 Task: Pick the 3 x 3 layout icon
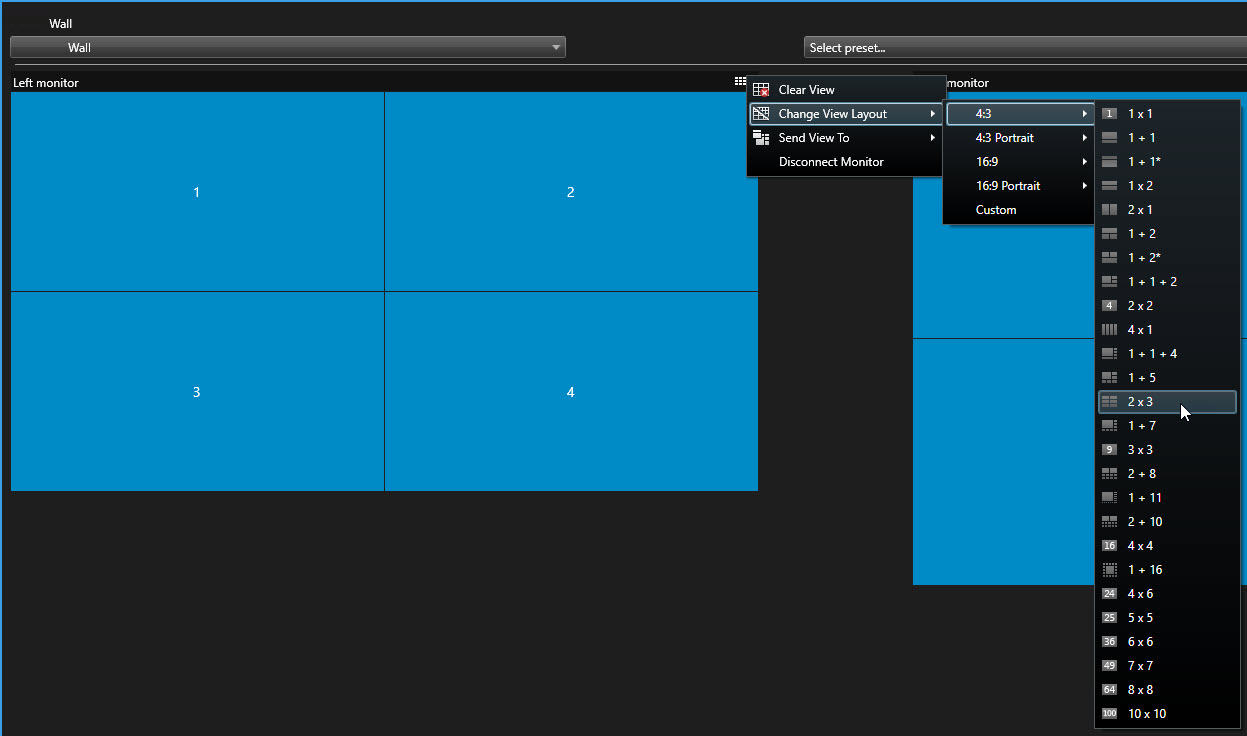click(x=1109, y=450)
